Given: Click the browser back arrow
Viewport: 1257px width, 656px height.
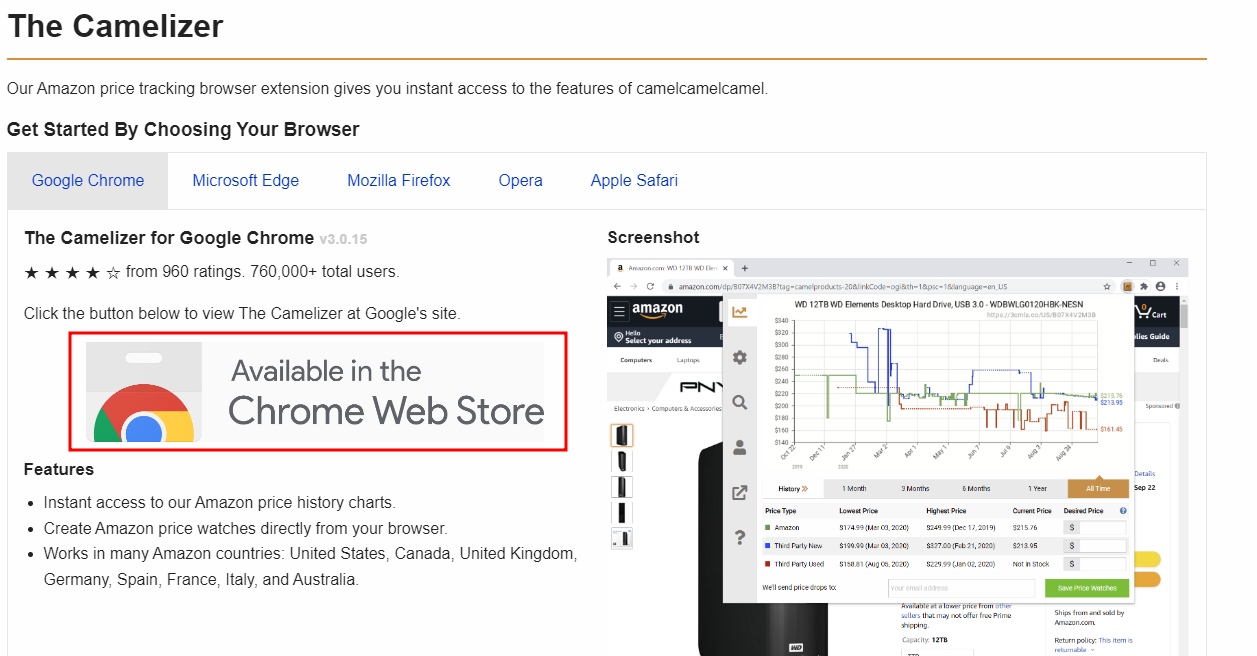Looking at the screenshot, I should [x=617, y=286].
